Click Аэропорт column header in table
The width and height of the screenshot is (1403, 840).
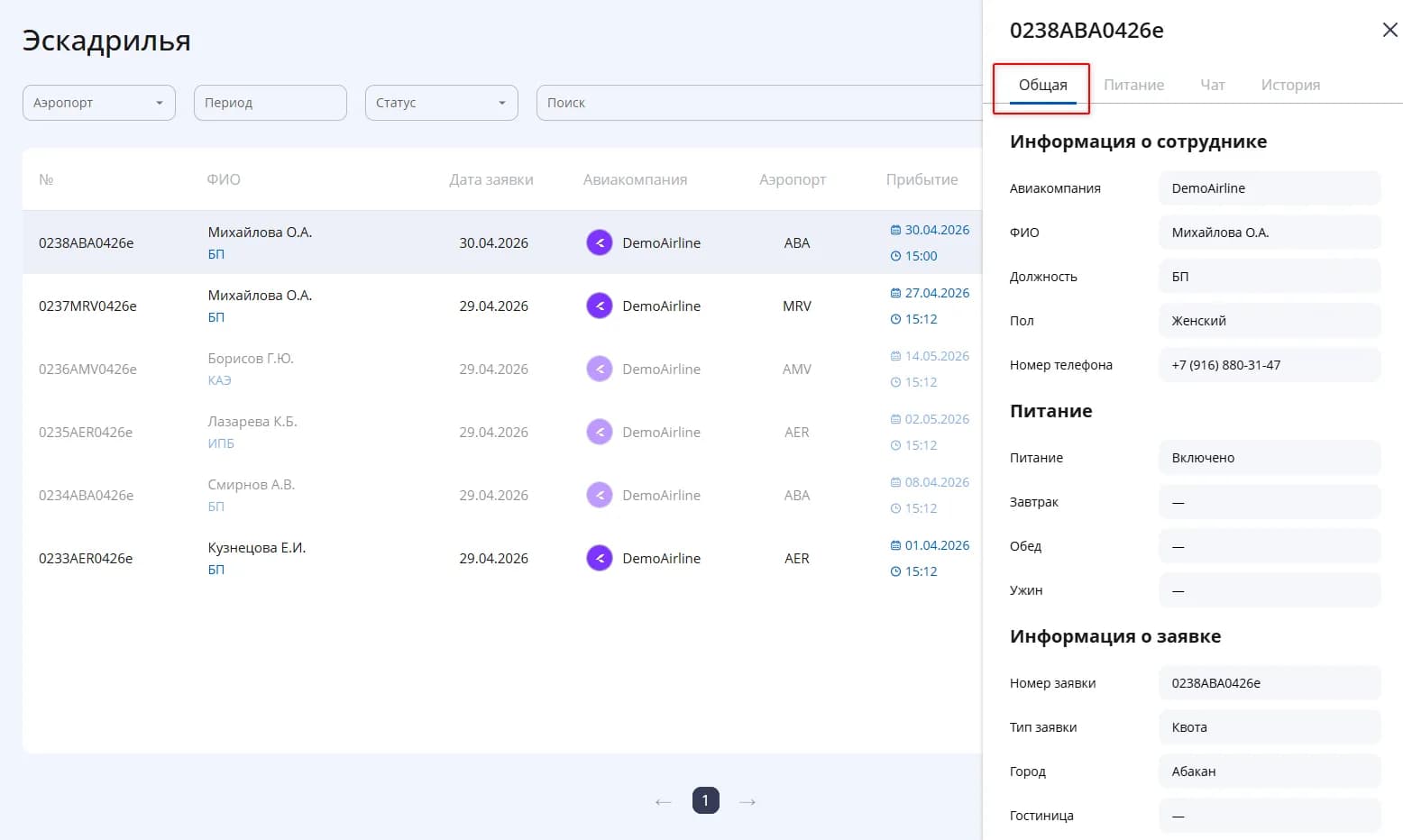(793, 179)
